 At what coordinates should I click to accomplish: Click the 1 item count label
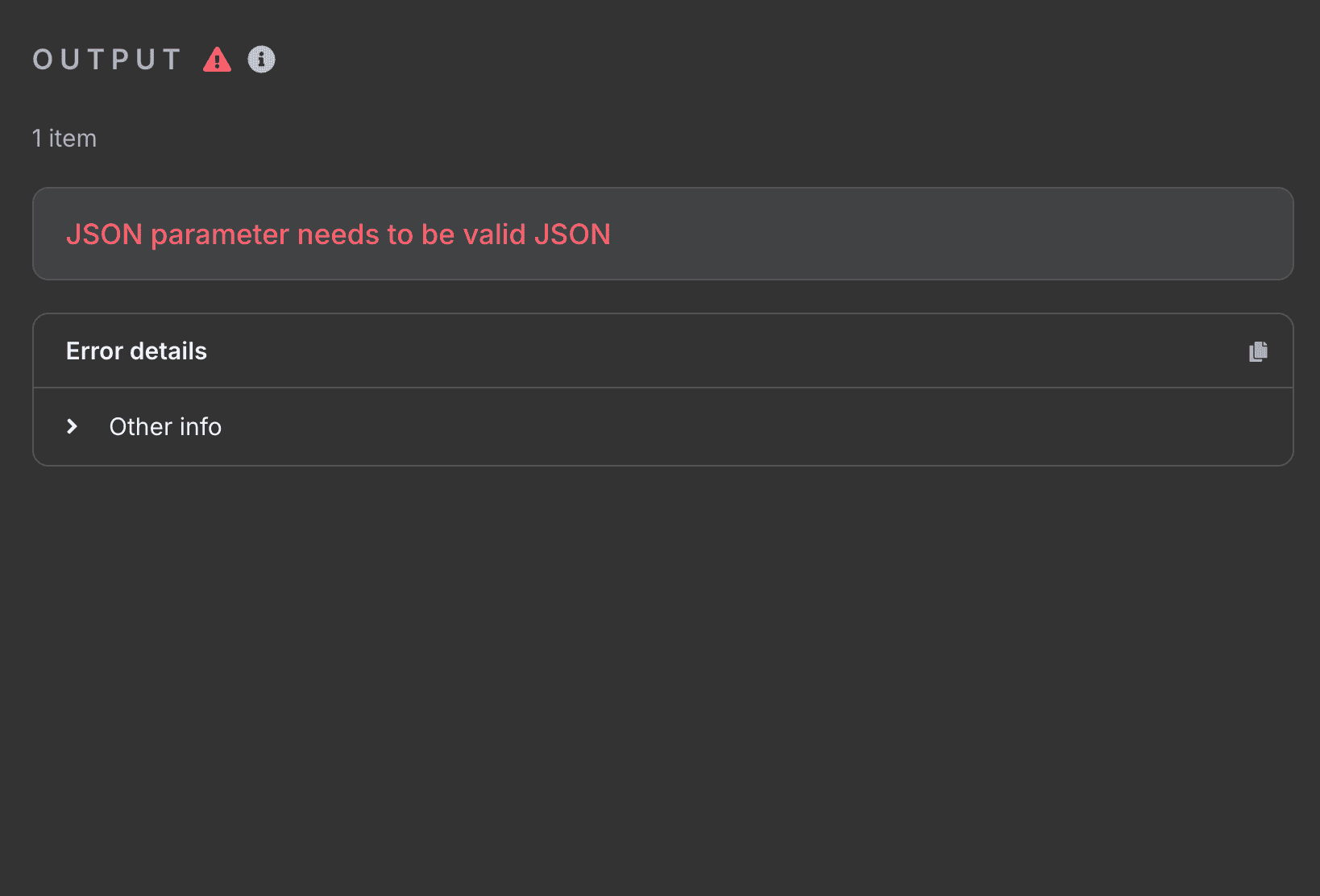click(x=64, y=138)
